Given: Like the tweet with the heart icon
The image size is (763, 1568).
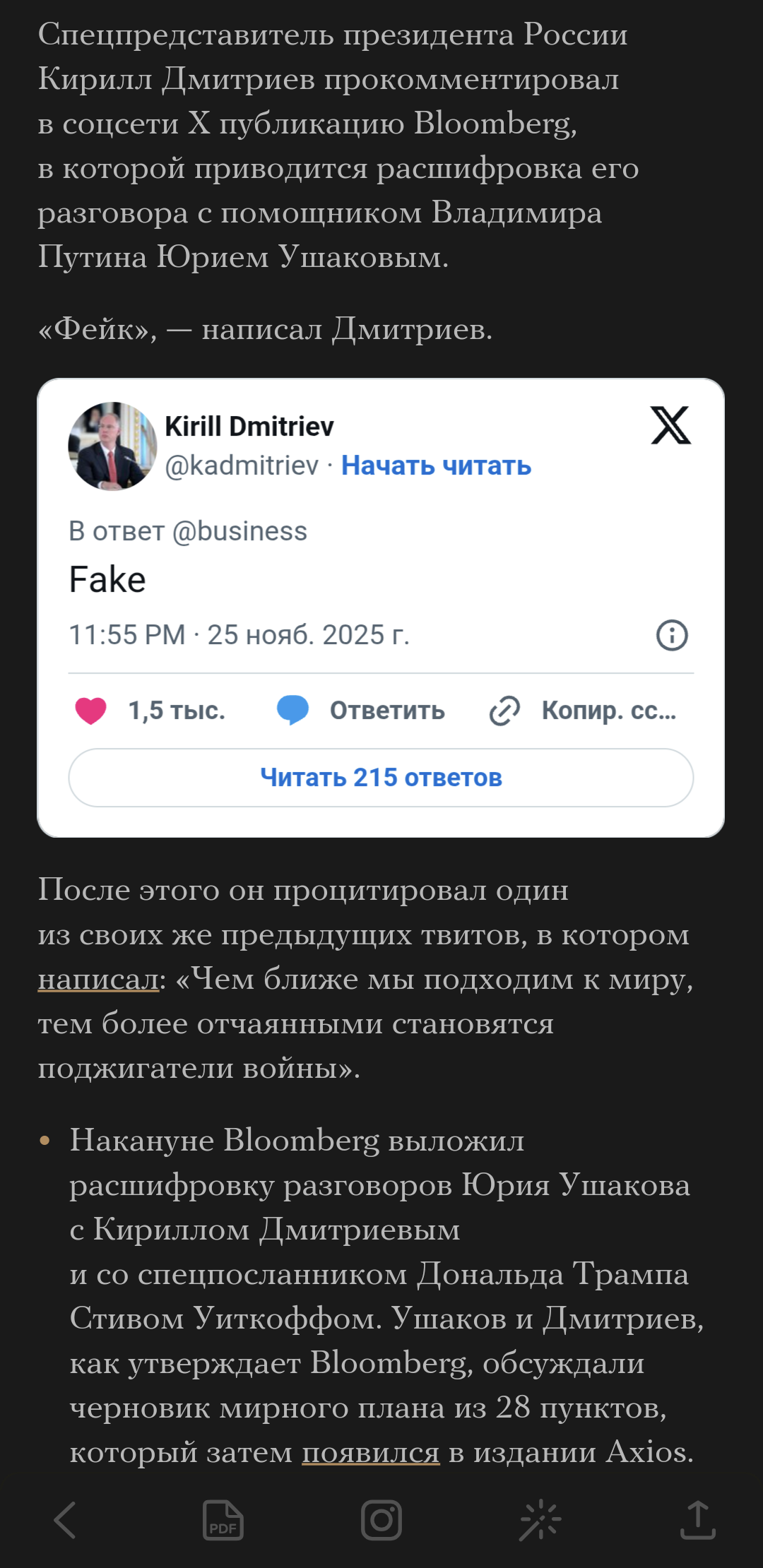Looking at the screenshot, I should tap(91, 711).
